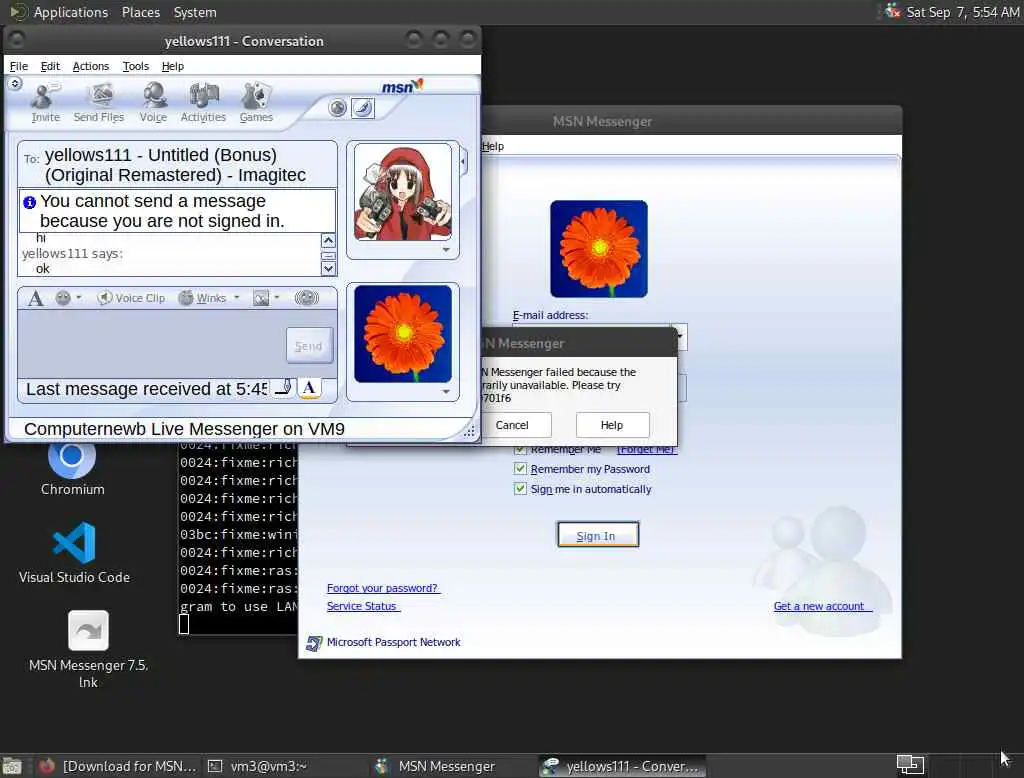Switch to text typing mode icon

click(310, 388)
